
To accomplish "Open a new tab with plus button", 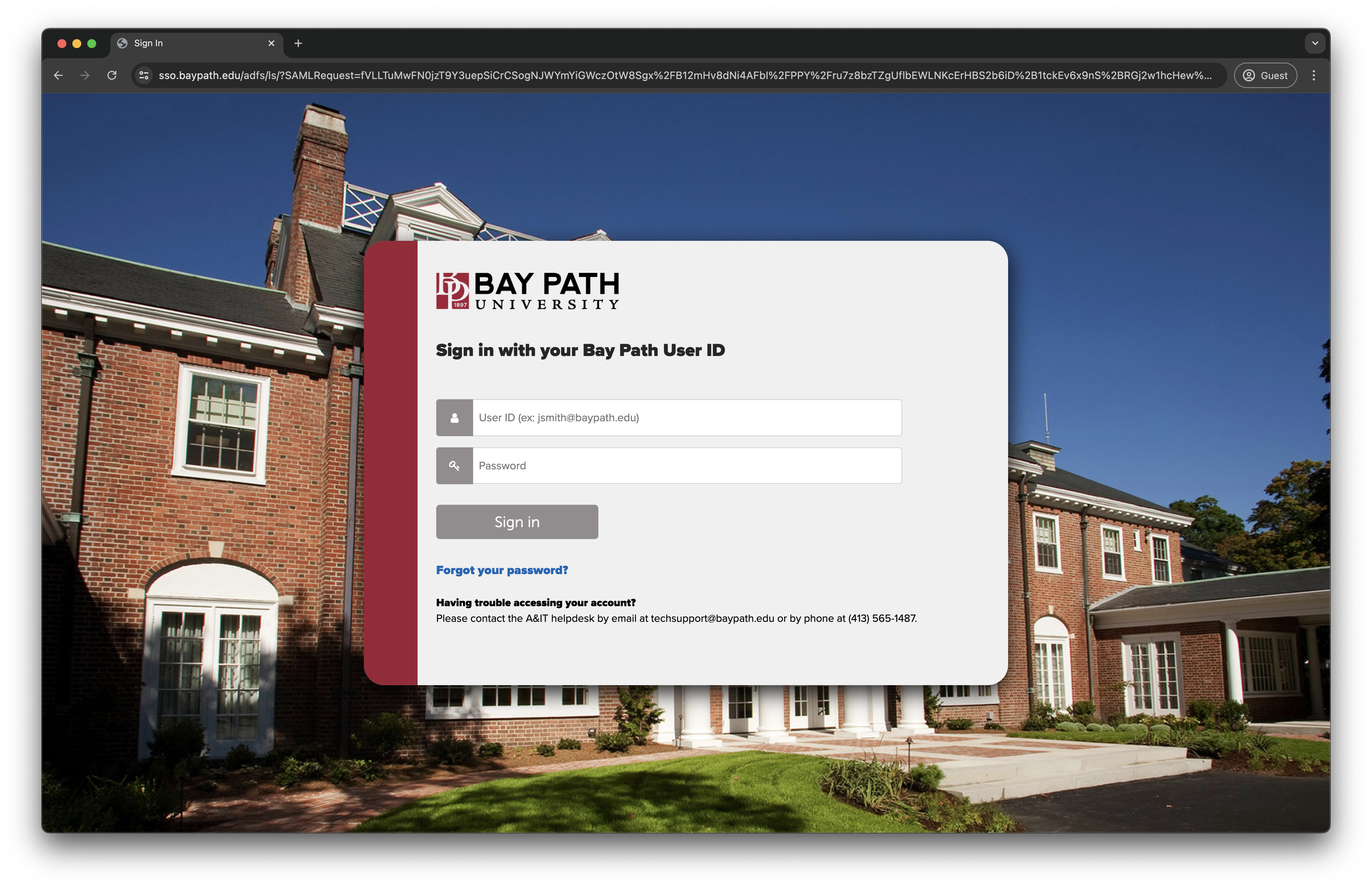I will coord(298,43).
